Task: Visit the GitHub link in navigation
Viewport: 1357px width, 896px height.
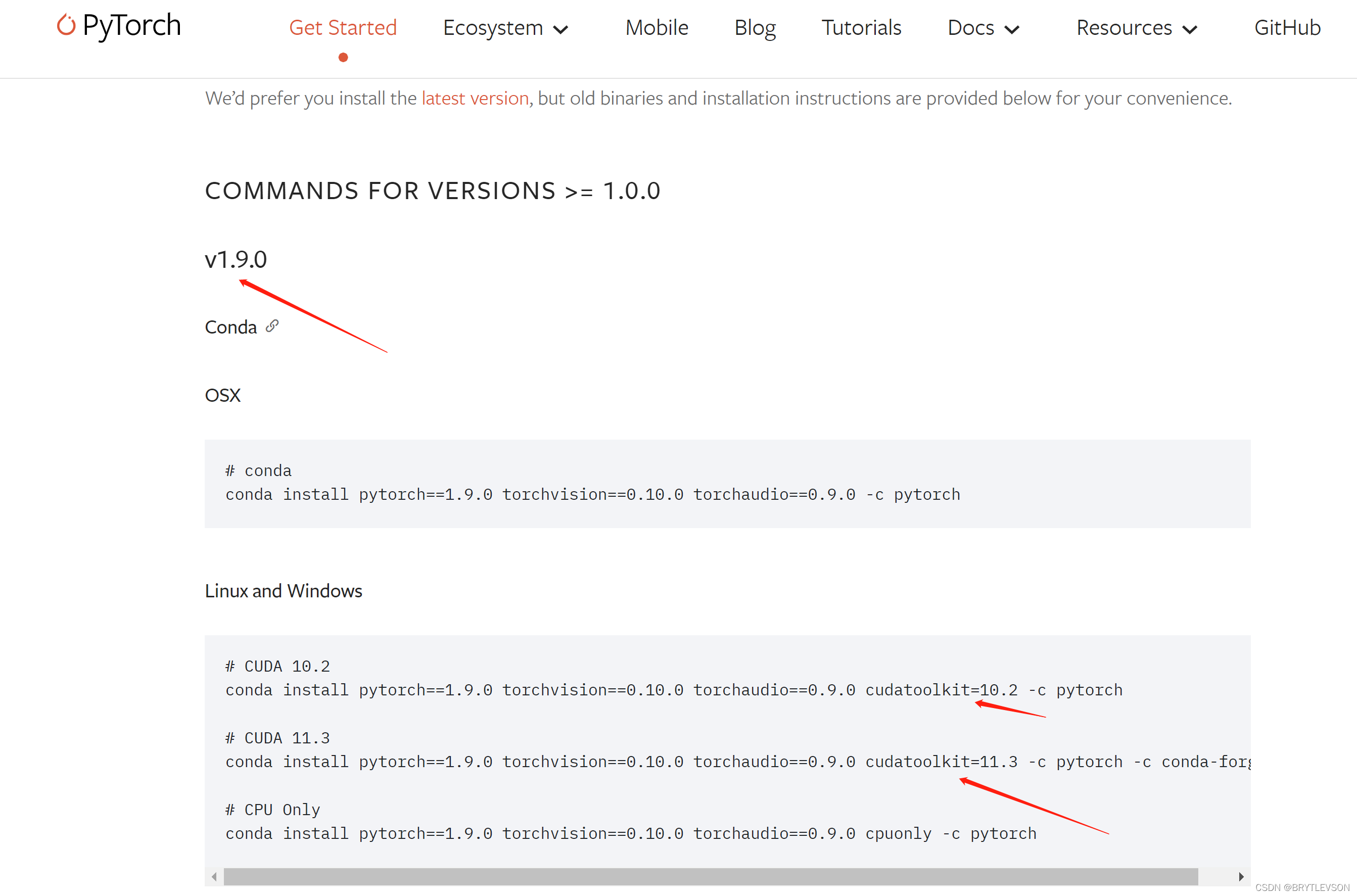Action: [1287, 28]
